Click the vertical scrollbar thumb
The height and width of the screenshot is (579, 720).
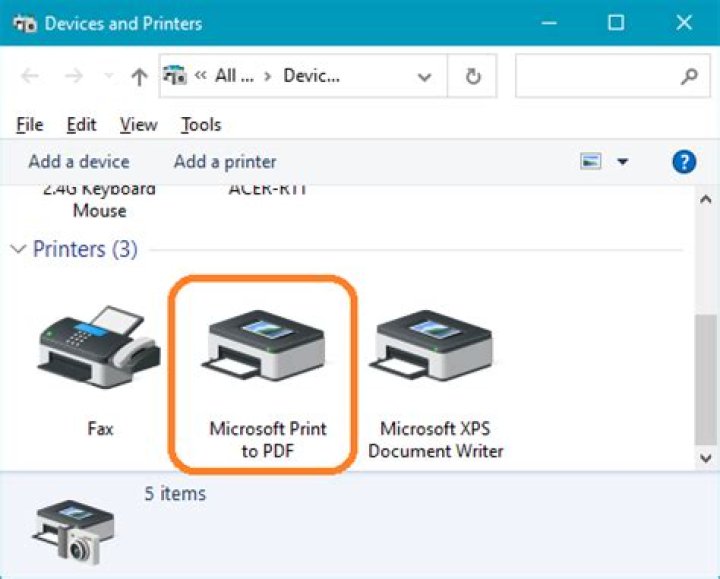706,379
